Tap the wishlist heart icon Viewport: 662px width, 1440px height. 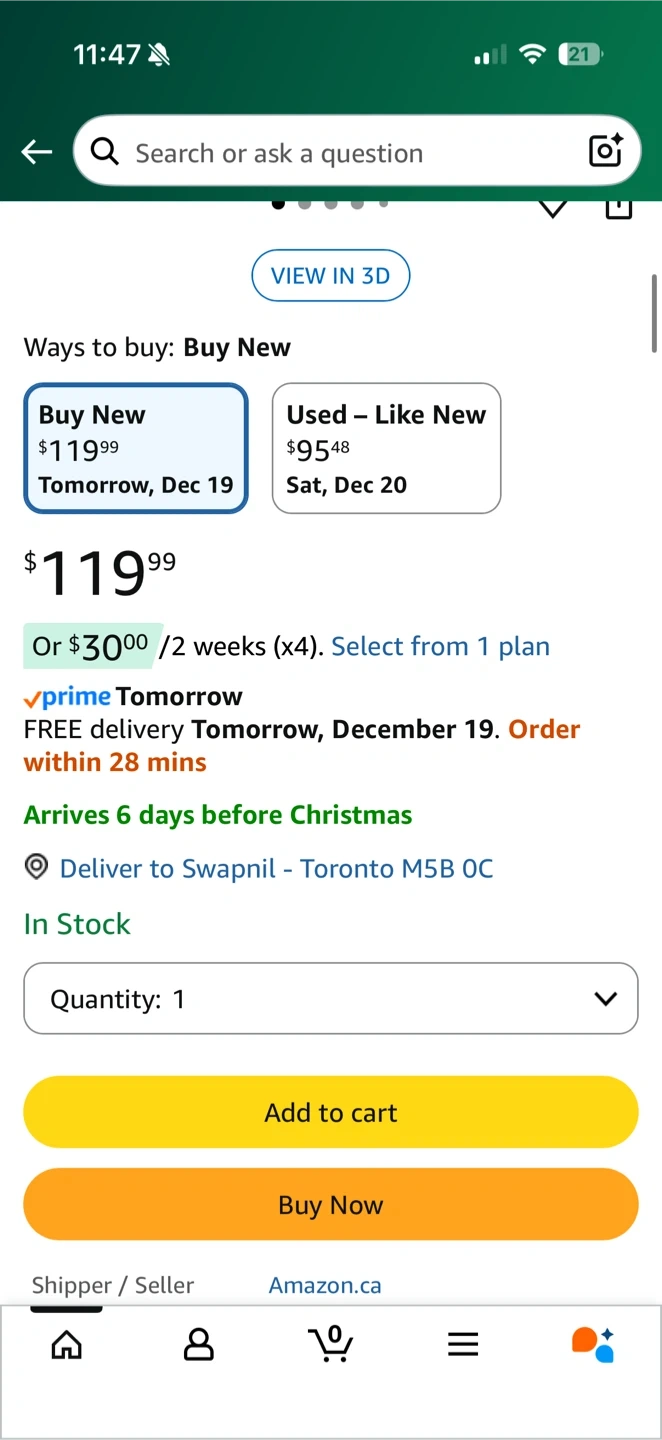click(x=553, y=209)
